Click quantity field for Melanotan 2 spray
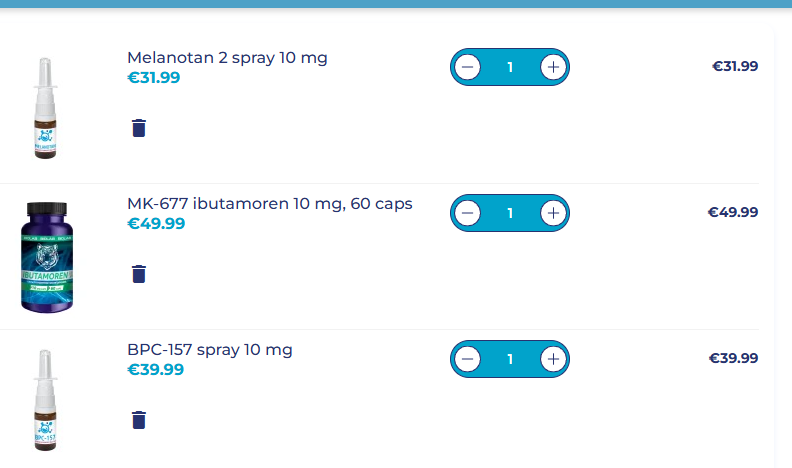 coord(510,67)
